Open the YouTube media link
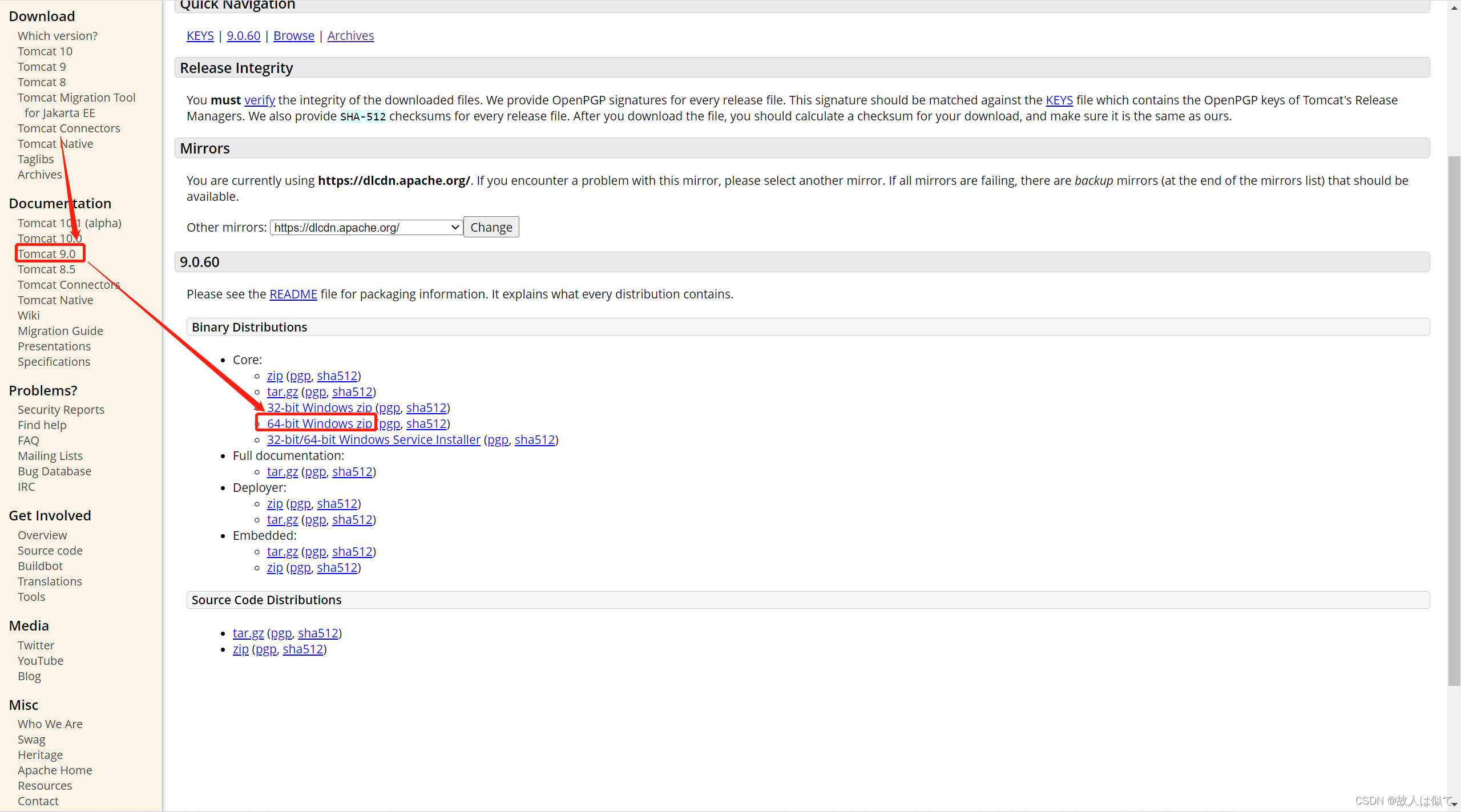 pyautogui.click(x=41, y=660)
